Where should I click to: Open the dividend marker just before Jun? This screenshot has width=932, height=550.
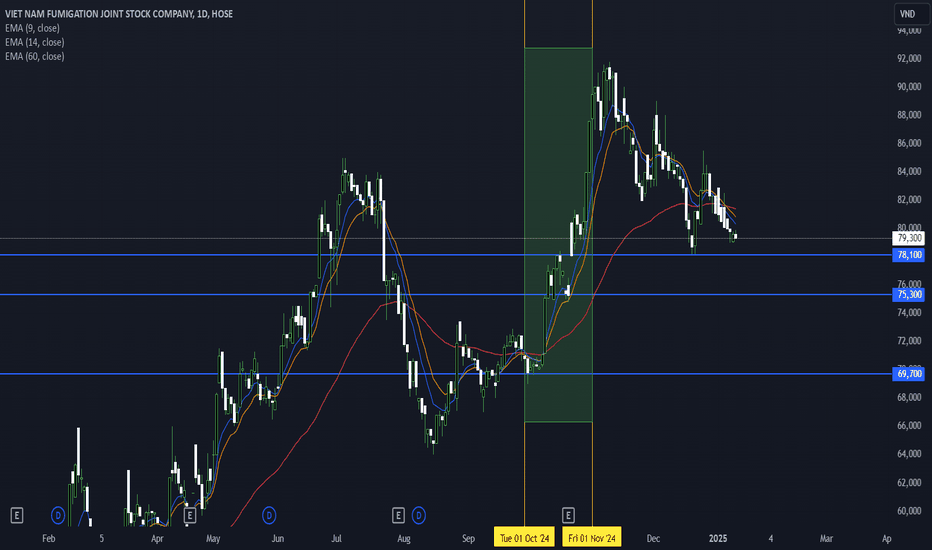coord(269,516)
